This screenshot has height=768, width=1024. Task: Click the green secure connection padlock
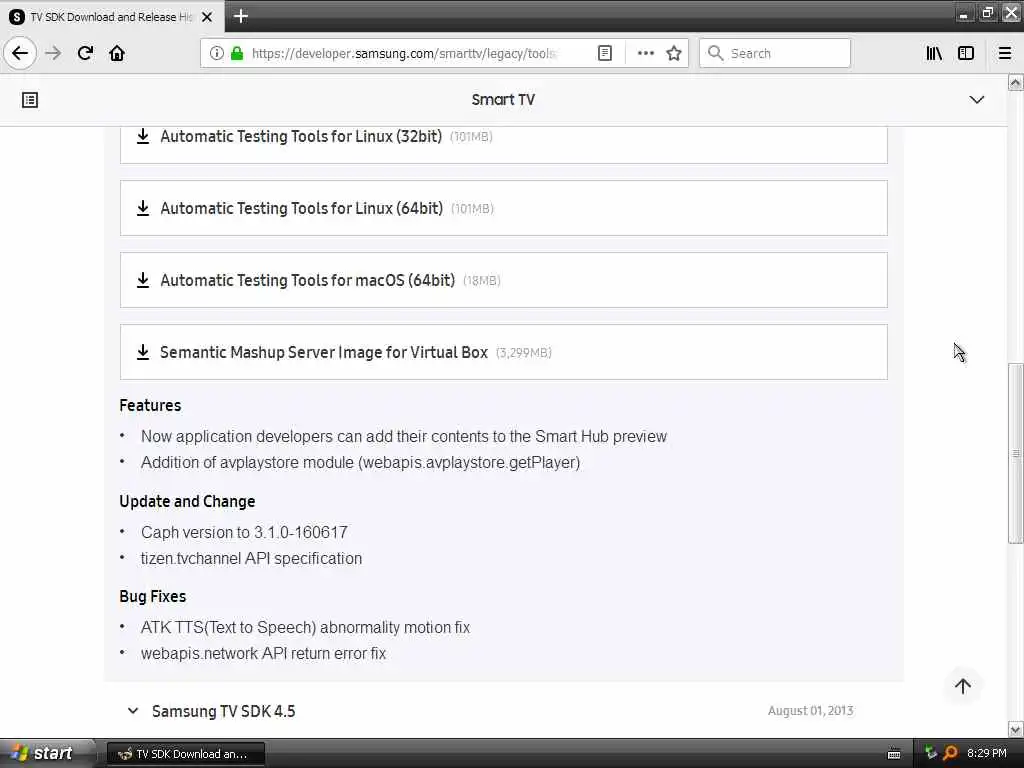[237, 53]
